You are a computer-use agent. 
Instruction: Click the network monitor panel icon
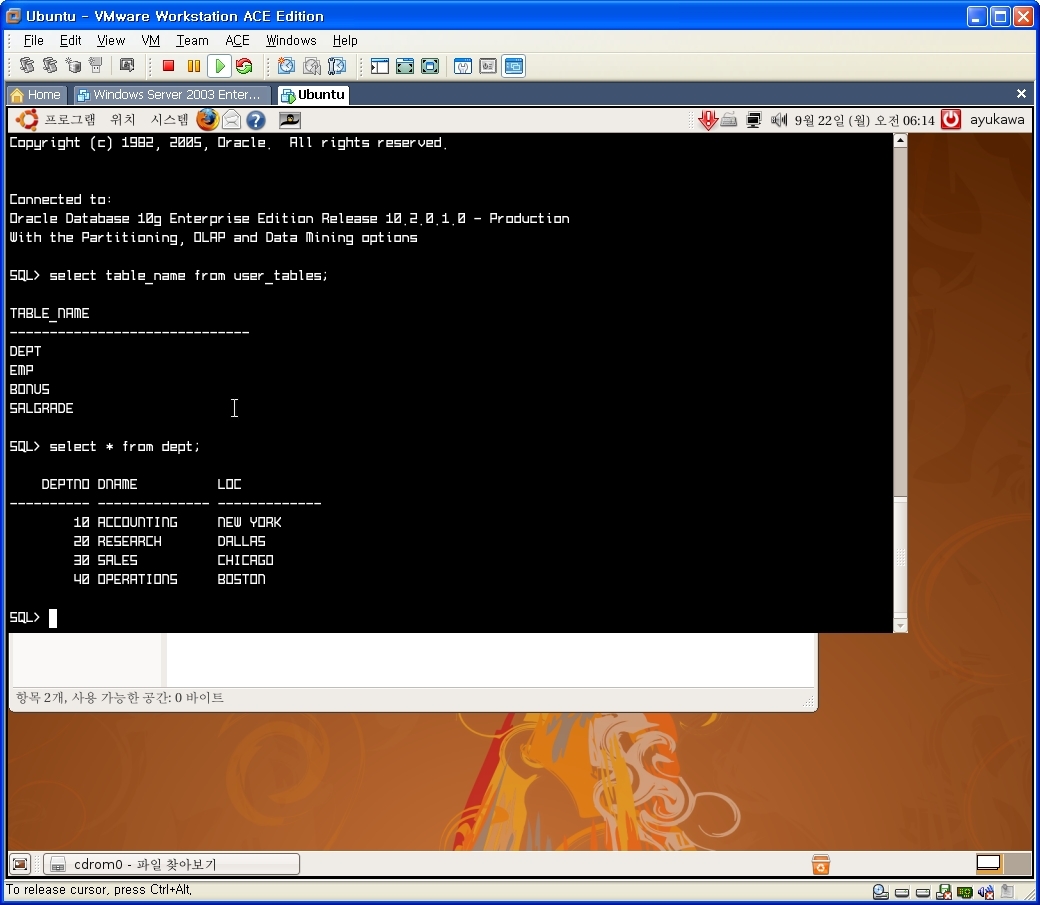[753, 120]
